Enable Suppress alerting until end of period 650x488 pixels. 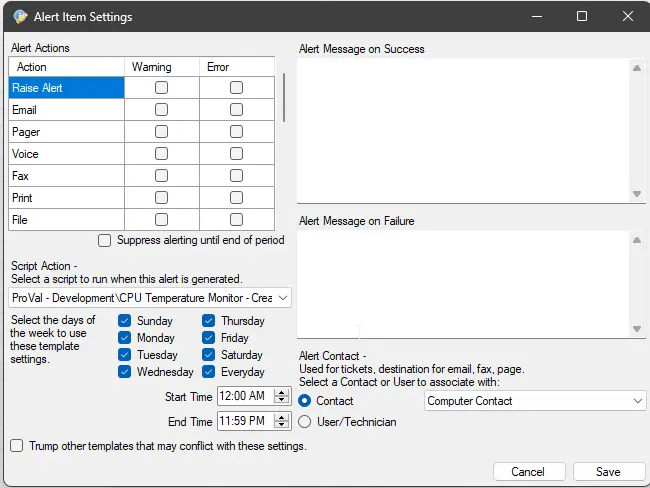pyautogui.click(x=104, y=240)
